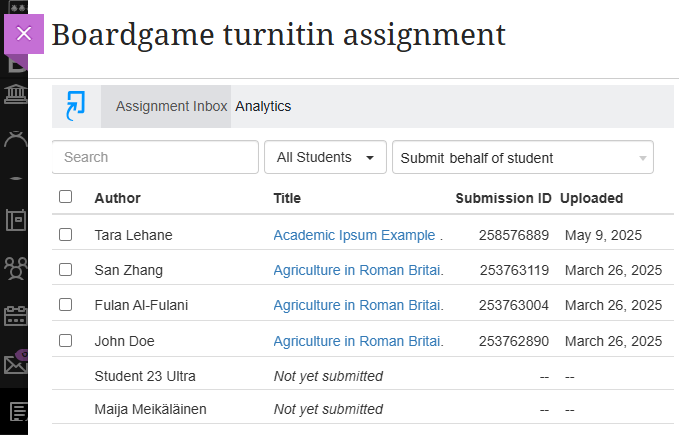Open the groups people sidebar icon
The width and height of the screenshot is (679, 435).
pyautogui.click(x=15, y=268)
